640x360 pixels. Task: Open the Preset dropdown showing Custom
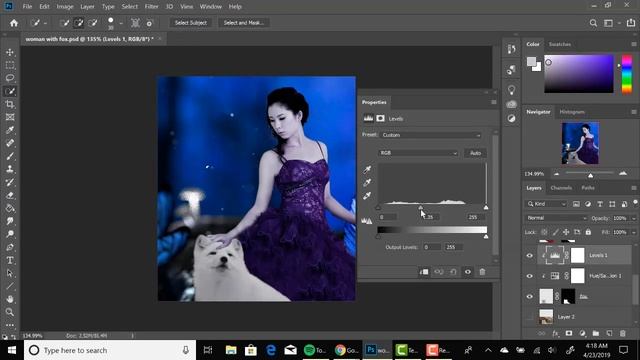pyautogui.click(x=431, y=135)
